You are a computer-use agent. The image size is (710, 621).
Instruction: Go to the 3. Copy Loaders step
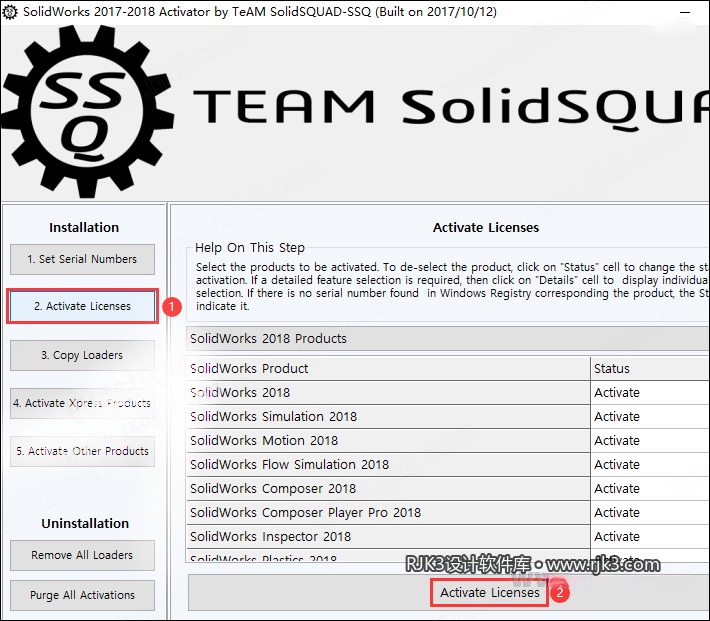(82, 355)
